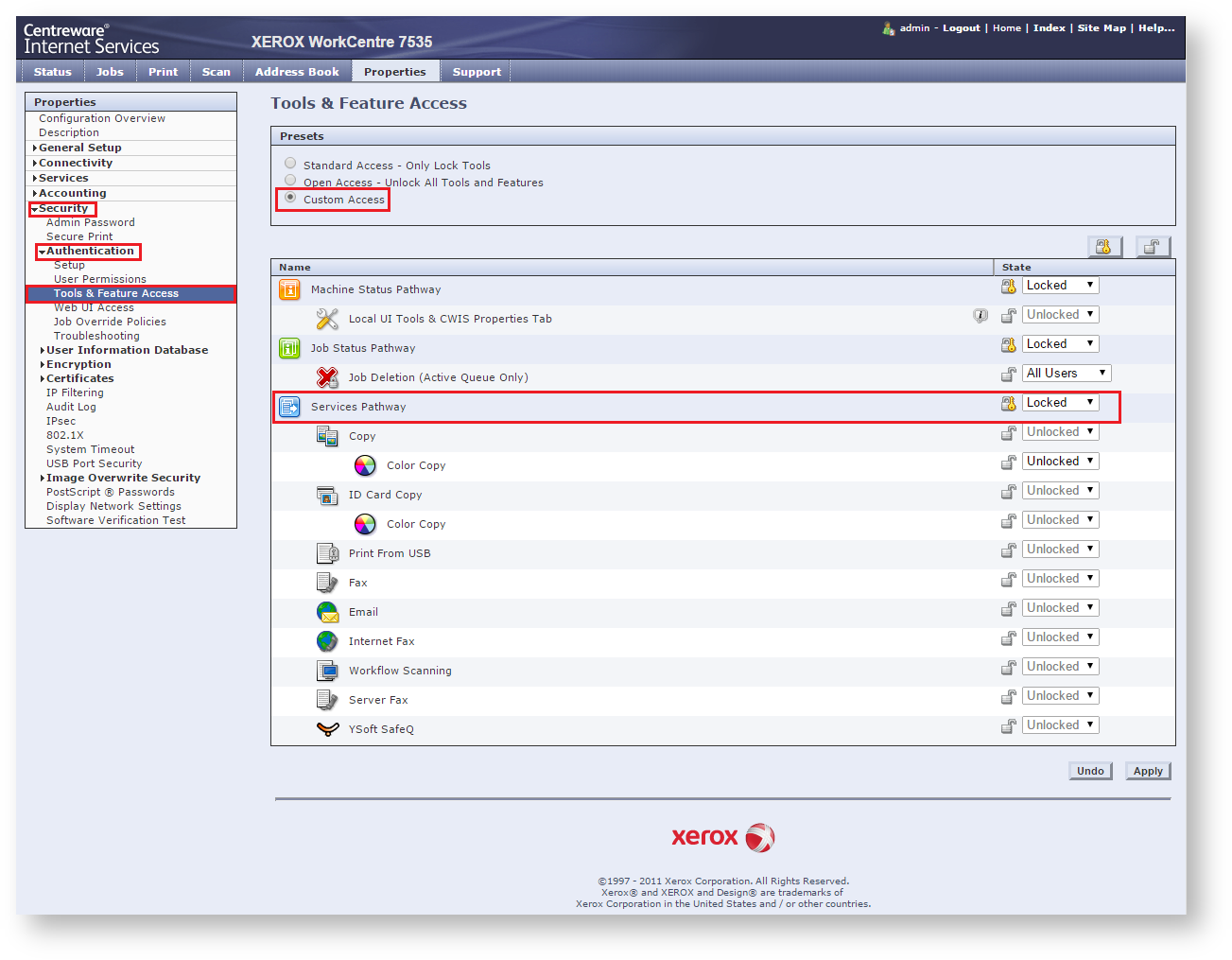This screenshot has width=1232, height=960.
Task: Click the lock icon on Machine Status Pathway row
Action: click(1009, 286)
